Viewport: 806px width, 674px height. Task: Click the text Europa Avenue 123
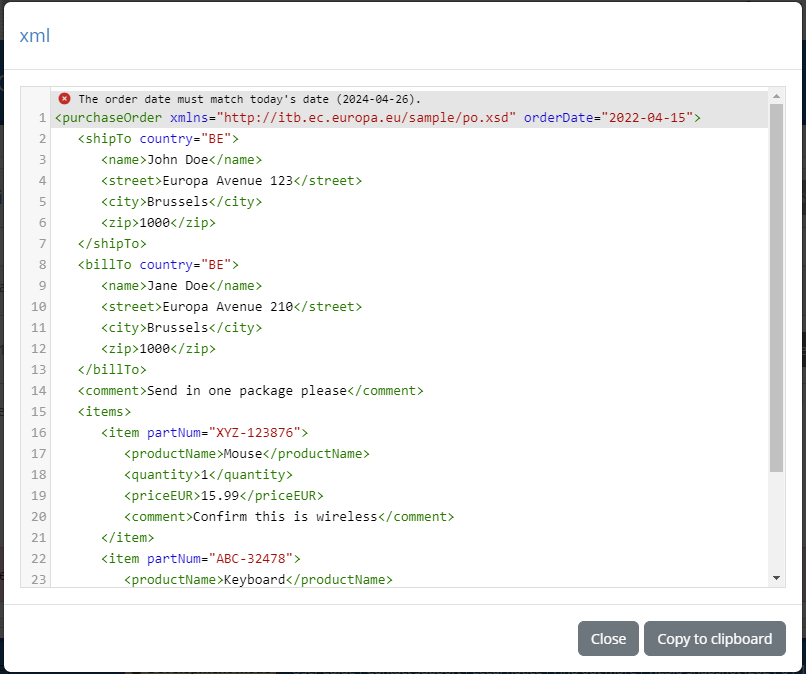228,181
